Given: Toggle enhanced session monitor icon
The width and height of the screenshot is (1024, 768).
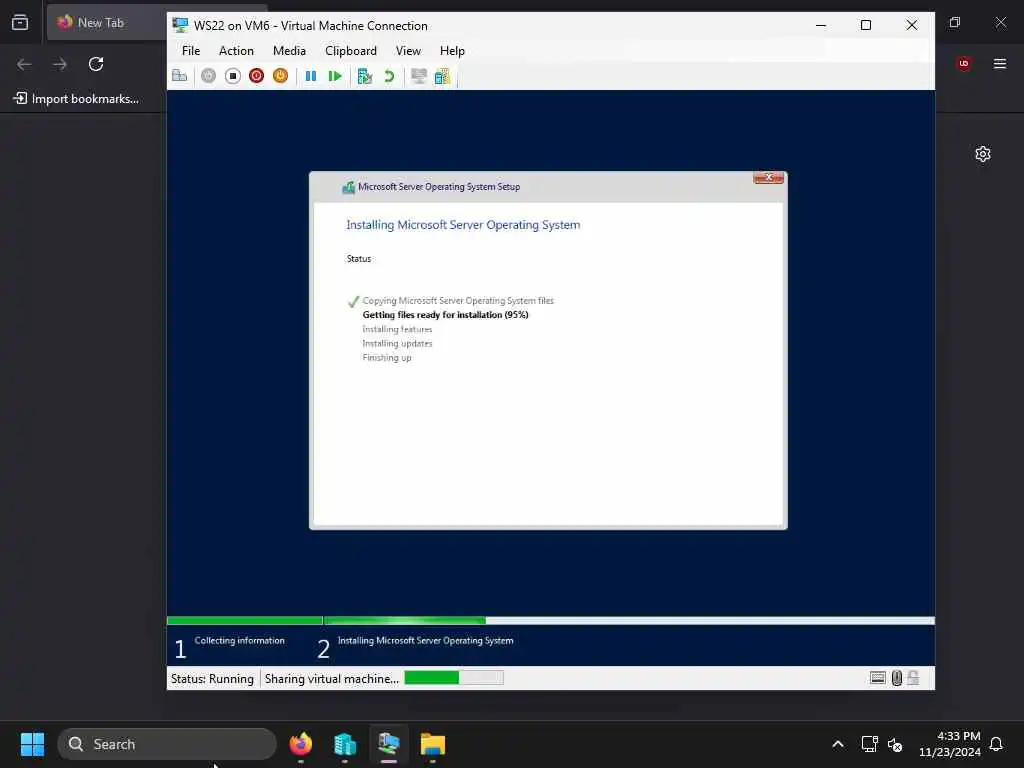Looking at the screenshot, I should 419,76.
